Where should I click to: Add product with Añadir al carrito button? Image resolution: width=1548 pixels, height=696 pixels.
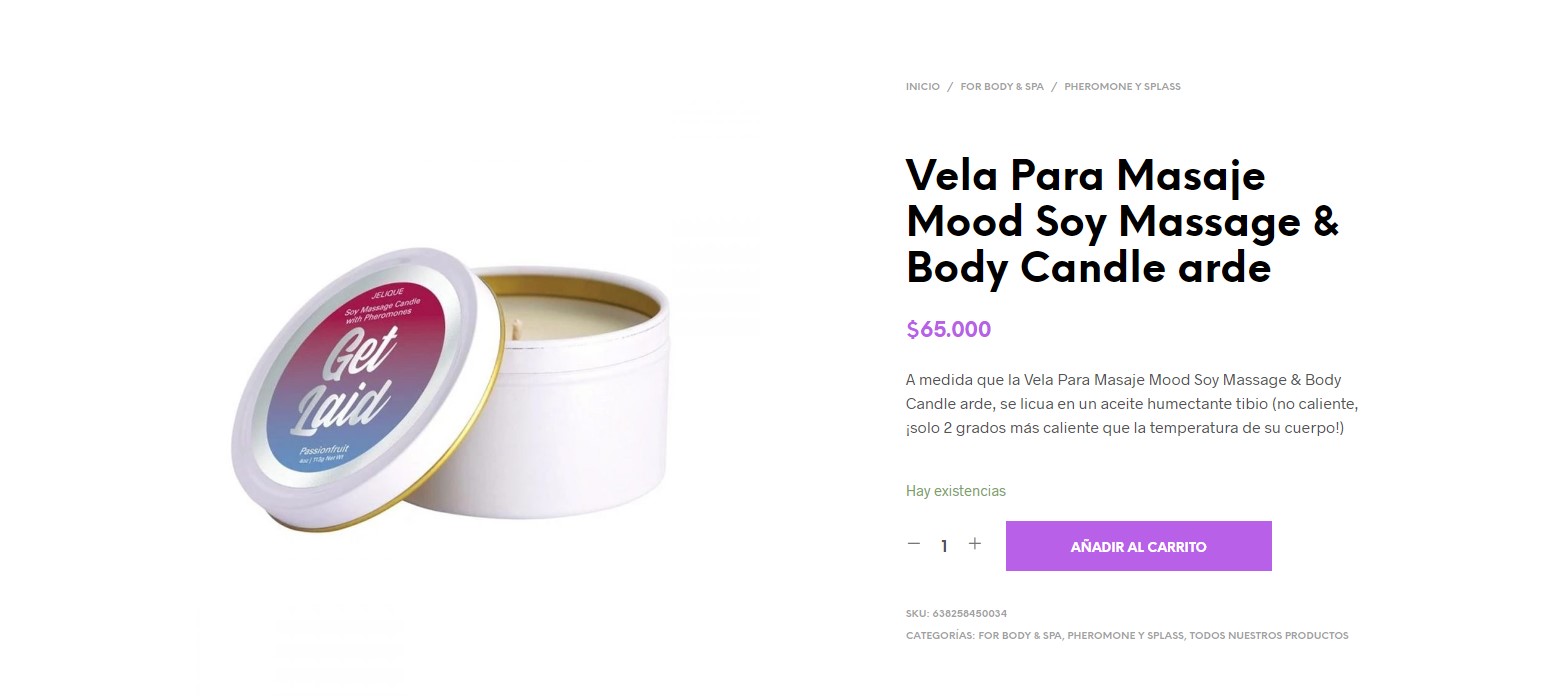[1138, 546]
